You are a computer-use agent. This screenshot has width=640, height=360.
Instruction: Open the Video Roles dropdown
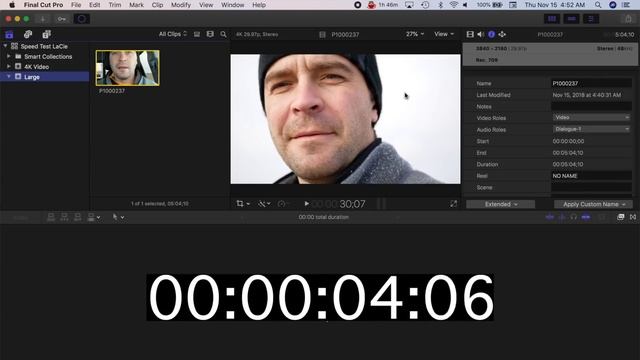[x=591, y=118]
